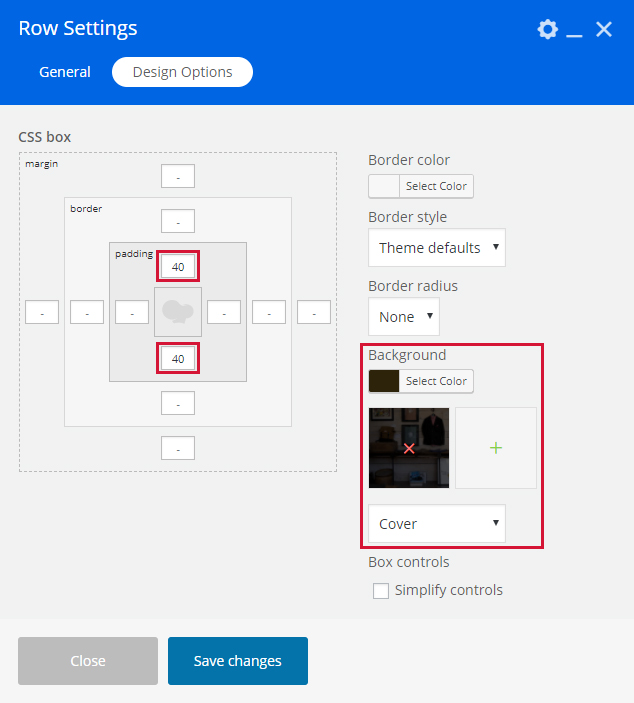Click Select Color for Border color
This screenshot has width=634, height=703.
[436, 186]
